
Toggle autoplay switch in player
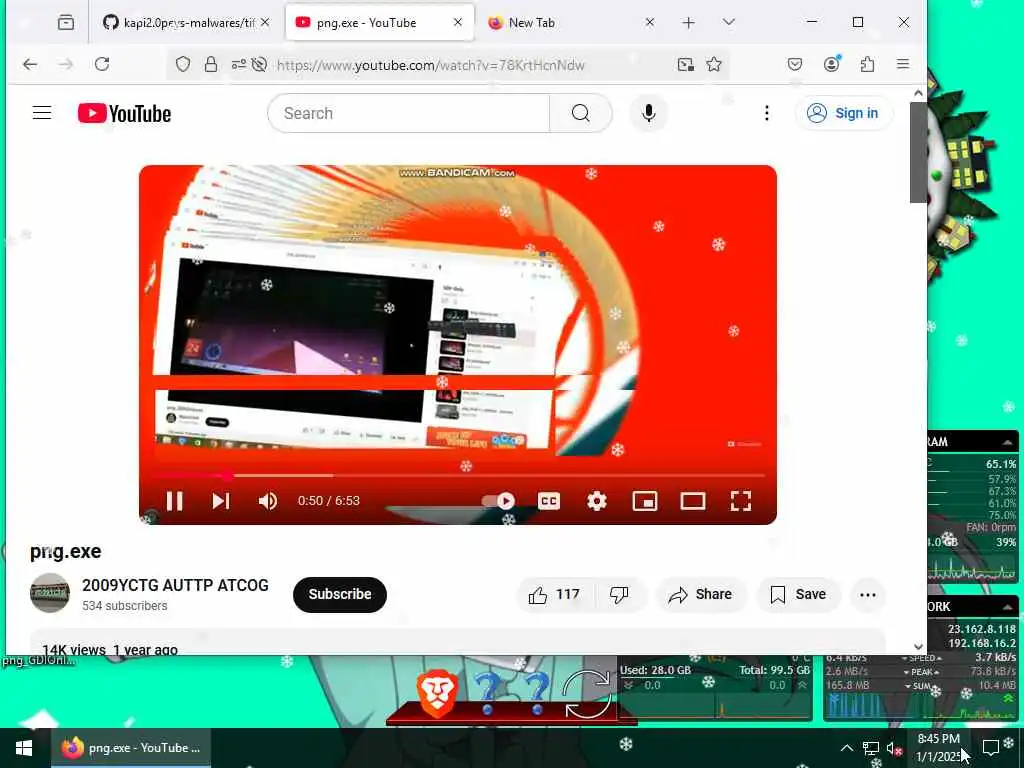pyautogui.click(x=498, y=501)
